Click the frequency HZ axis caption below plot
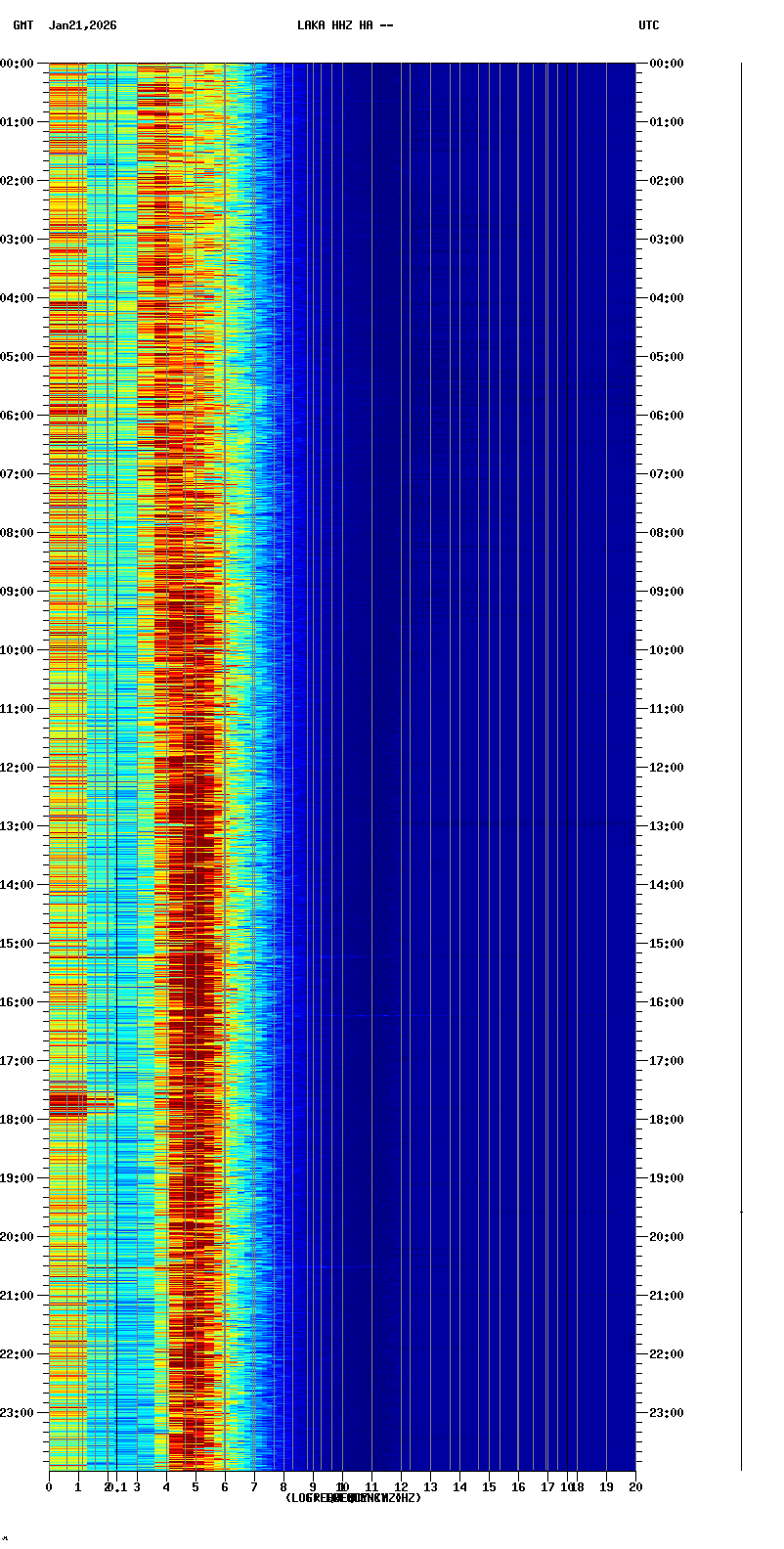This screenshot has height=1549, width=784. (353, 1498)
